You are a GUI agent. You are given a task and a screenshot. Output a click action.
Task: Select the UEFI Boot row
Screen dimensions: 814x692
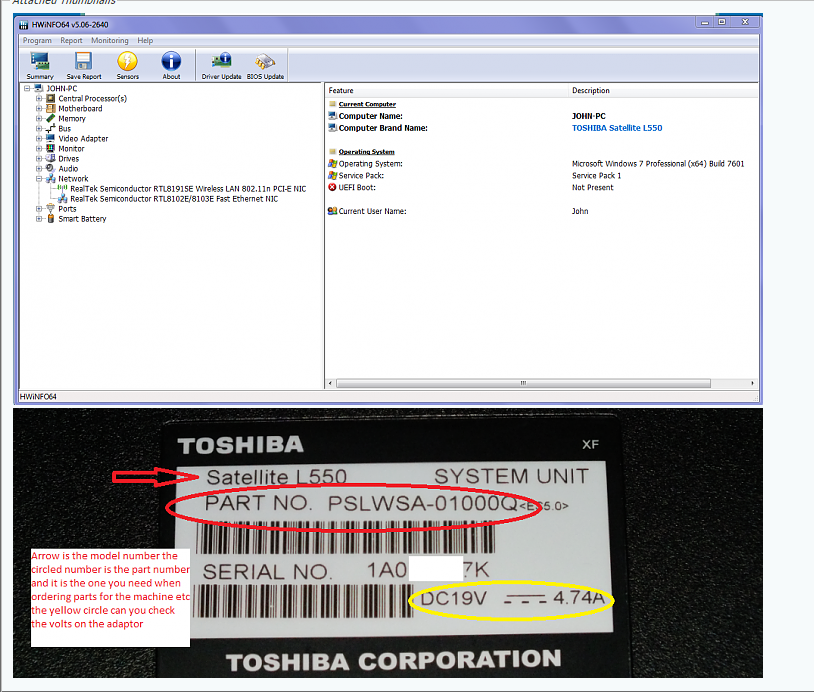click(541, 187)
